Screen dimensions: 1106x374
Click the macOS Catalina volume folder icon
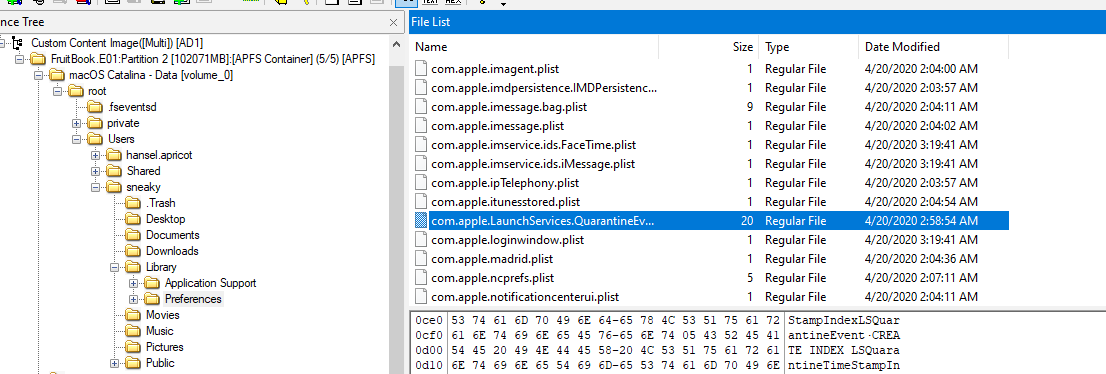click(56, 76)
